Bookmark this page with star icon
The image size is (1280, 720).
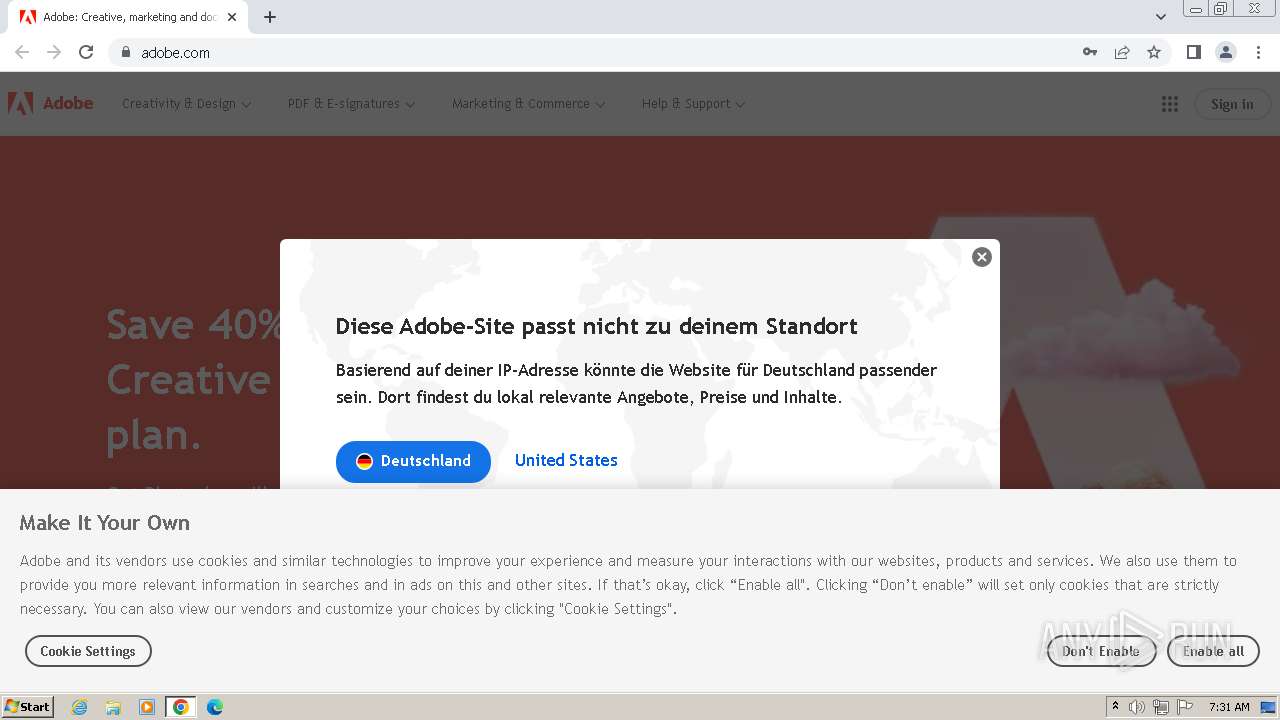point(1154,52)
